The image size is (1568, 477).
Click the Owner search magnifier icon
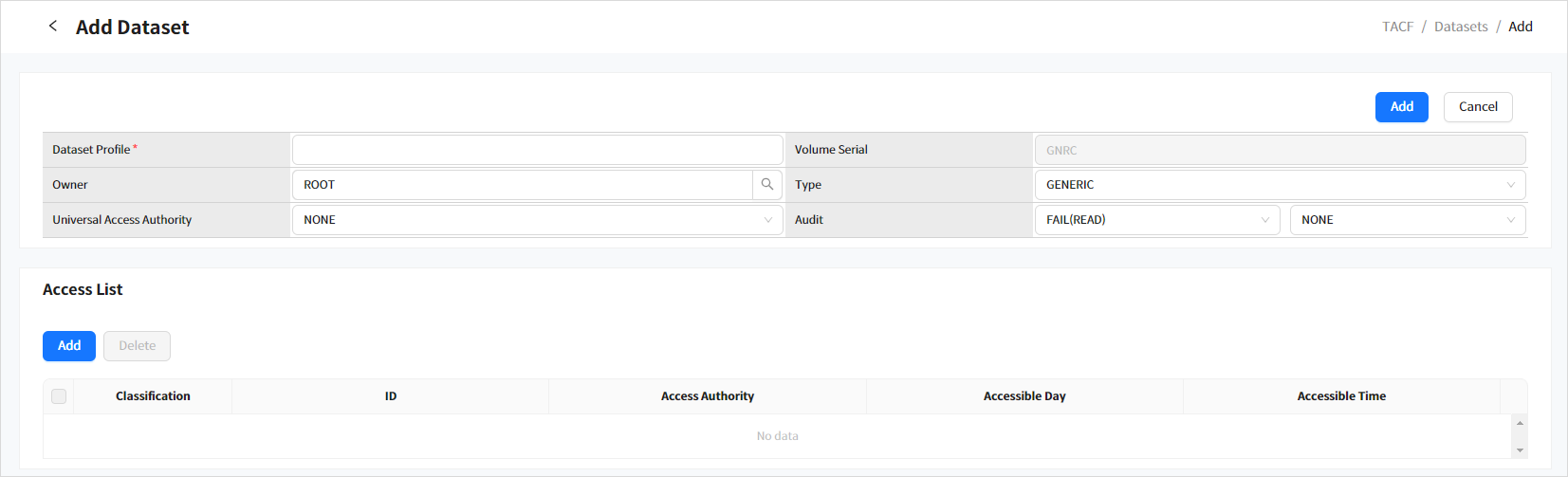(x=767, y=185)
